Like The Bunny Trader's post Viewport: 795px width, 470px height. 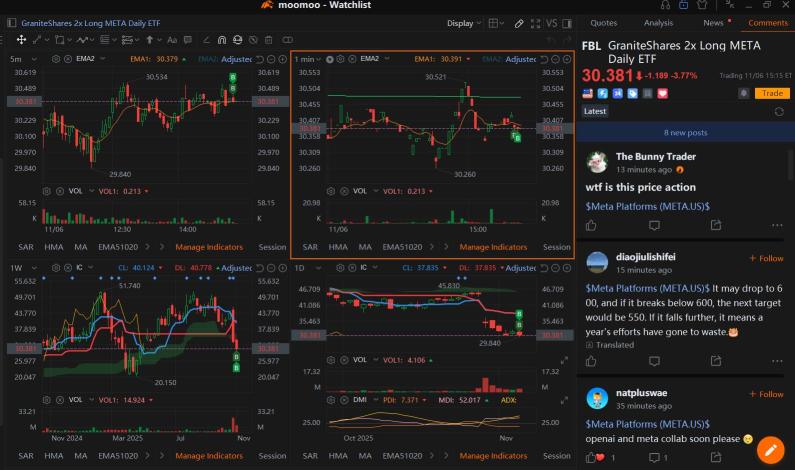[592, 225]
